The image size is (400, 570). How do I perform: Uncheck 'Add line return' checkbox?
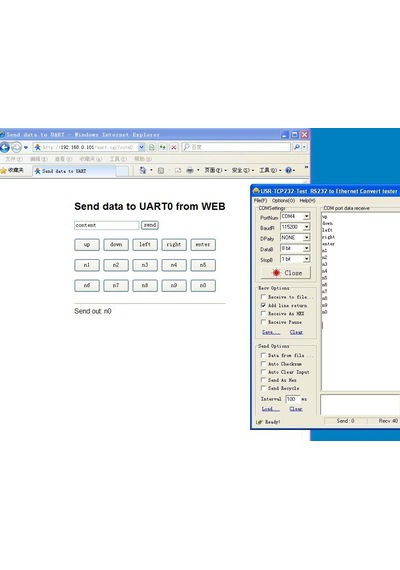click(x=263, y=305)
